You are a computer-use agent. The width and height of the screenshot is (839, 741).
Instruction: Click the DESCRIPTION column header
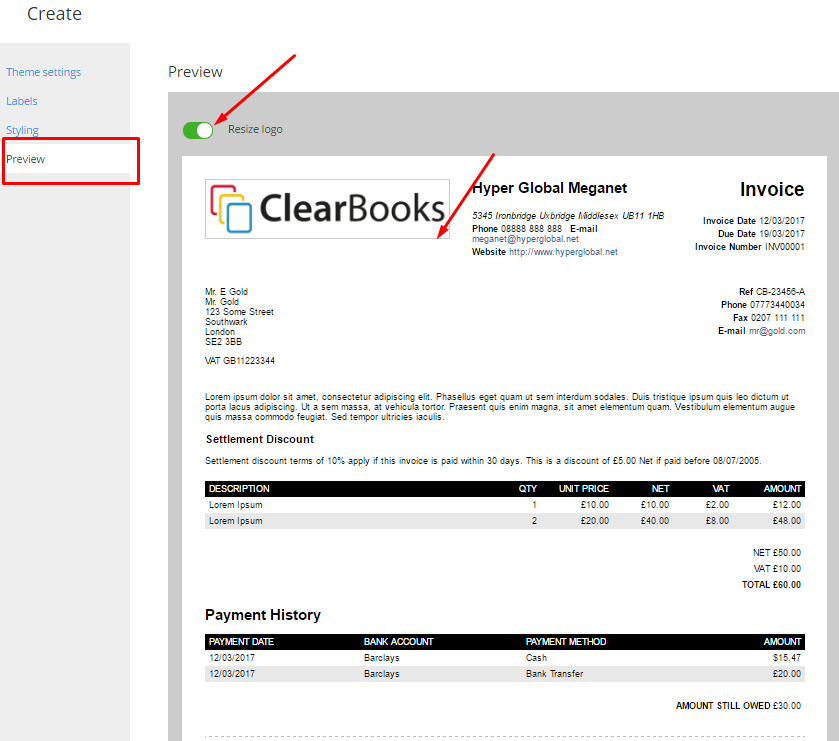tap(239, 489)
